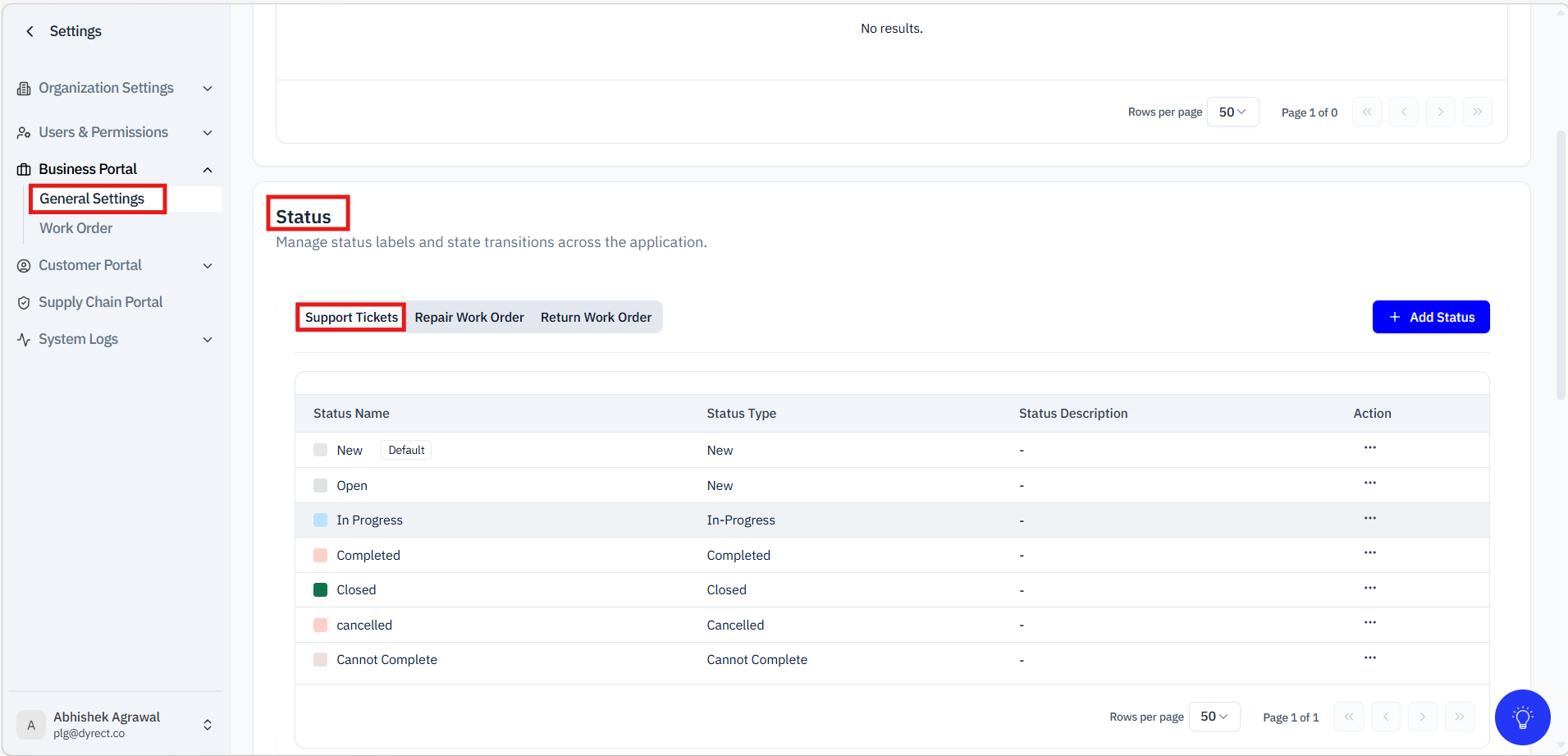Open actions menu for Completed row

pos(1370,553)
